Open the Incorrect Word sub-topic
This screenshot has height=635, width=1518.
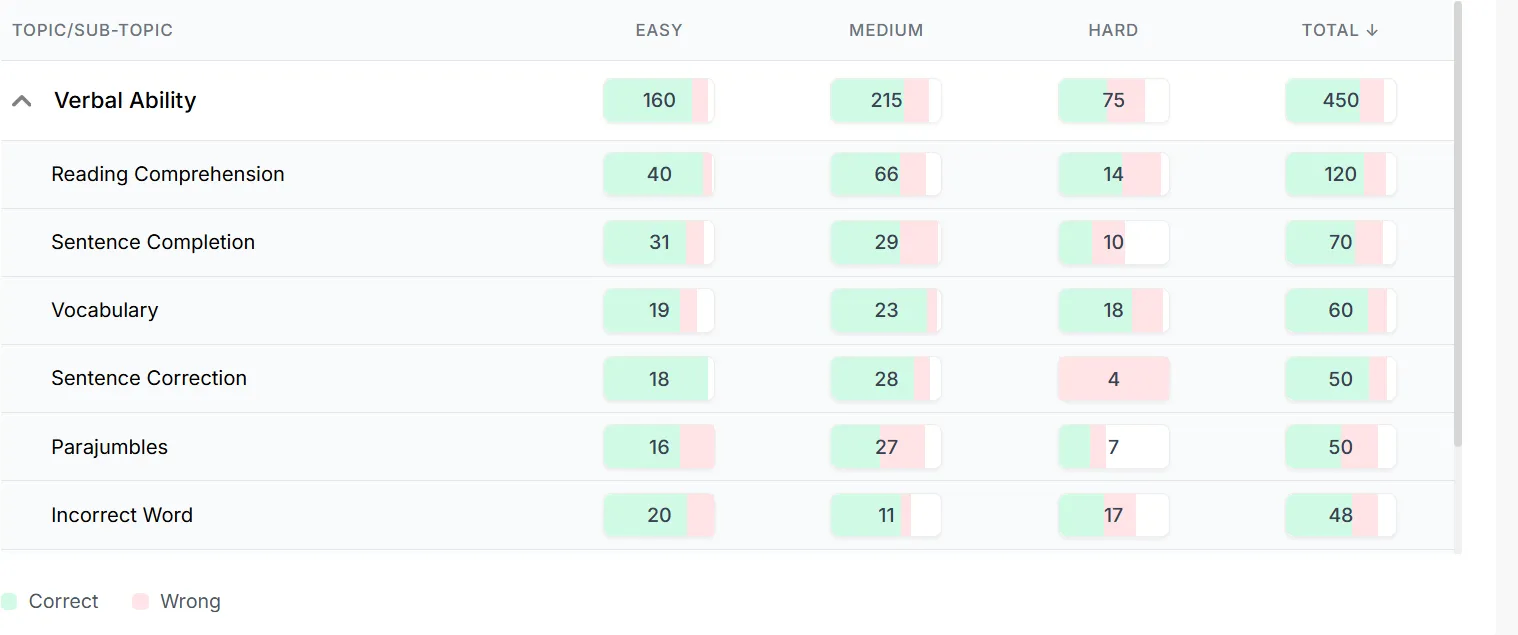(122, 515)
